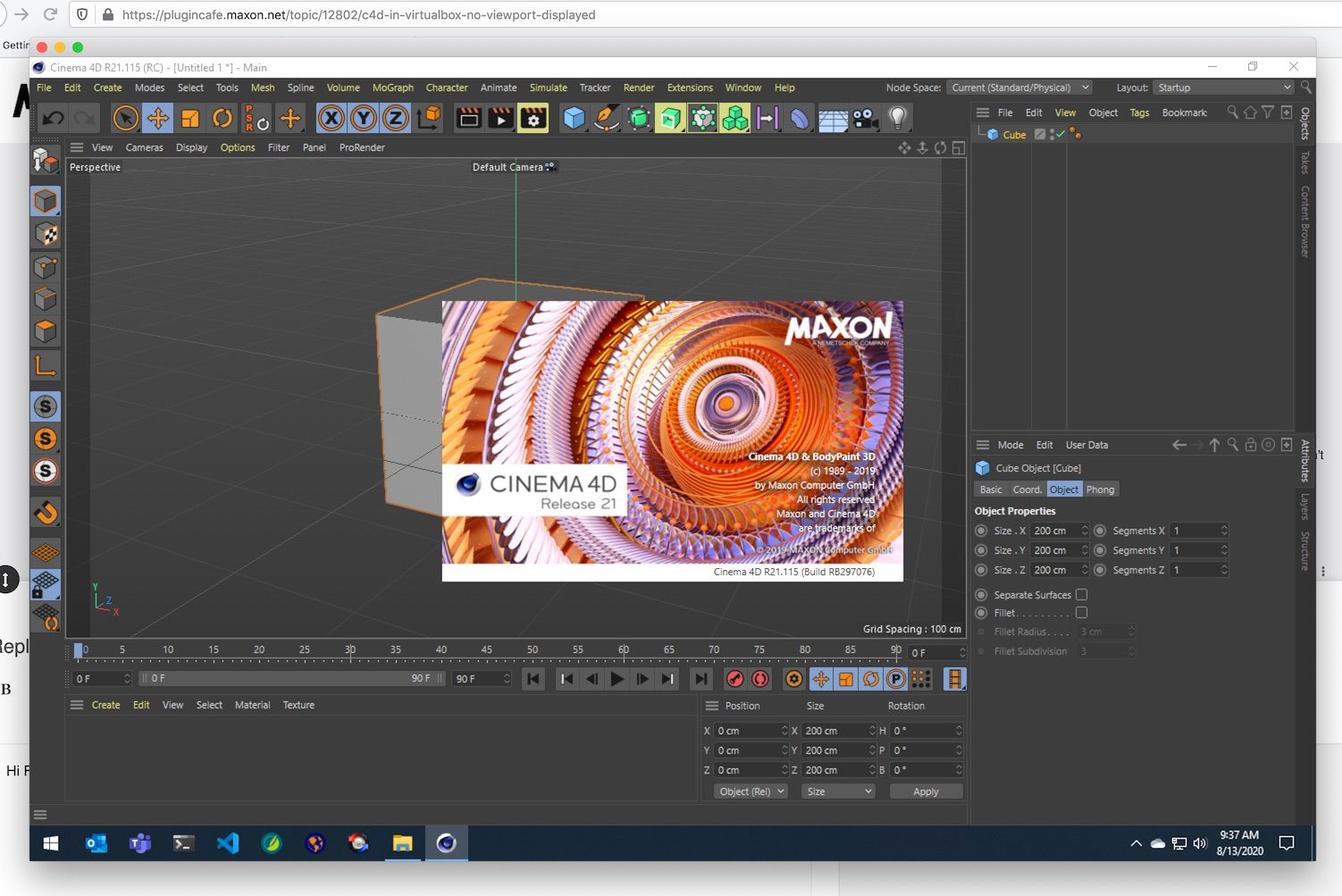1342x896 pixels.
Task: Open Object Manager Tags menu
Action: coord(1139,113)
